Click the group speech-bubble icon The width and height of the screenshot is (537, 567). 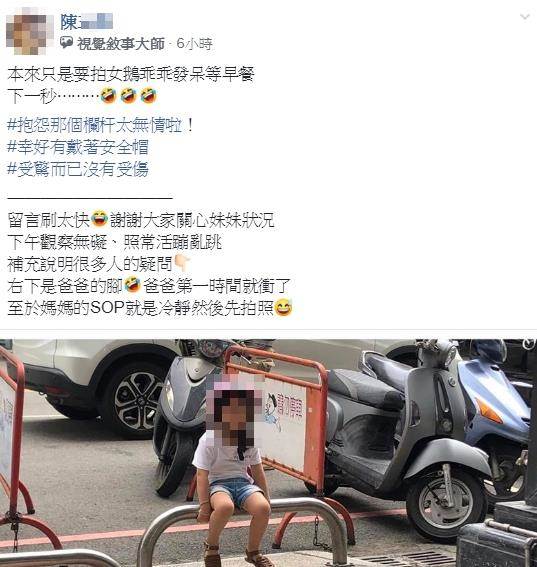[67, 43]
